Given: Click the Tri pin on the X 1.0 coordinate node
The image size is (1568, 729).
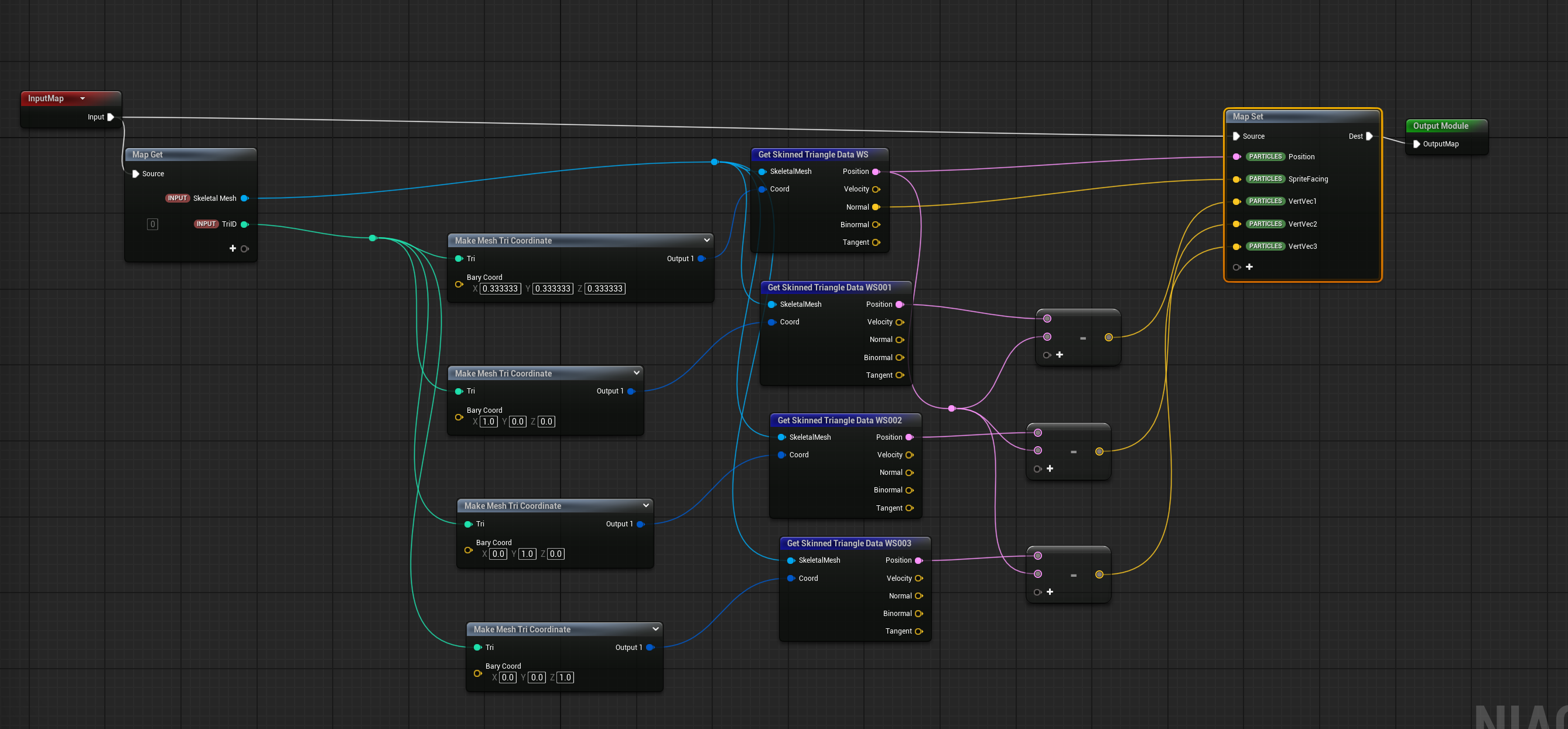Looking at the screenshot, I should coord(459,391).
